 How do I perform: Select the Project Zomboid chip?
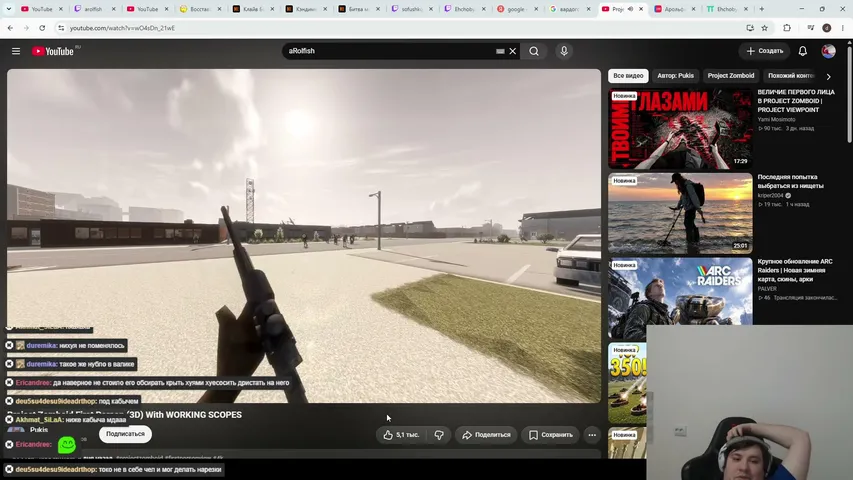[x=731, y=76]
